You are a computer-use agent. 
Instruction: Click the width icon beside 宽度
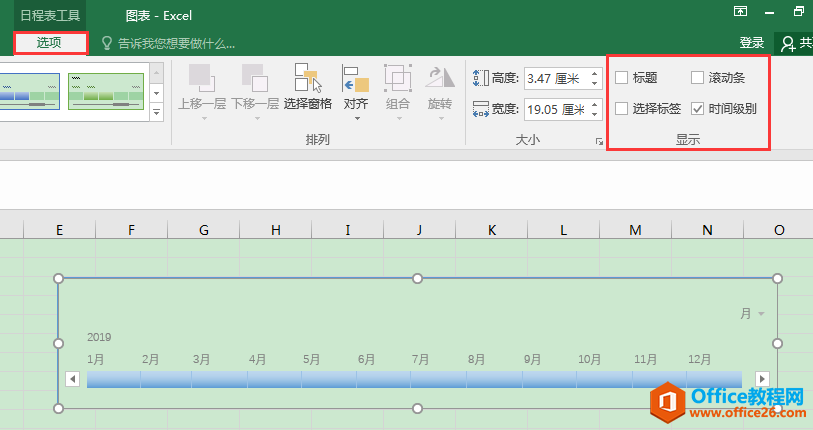(481, 109)
